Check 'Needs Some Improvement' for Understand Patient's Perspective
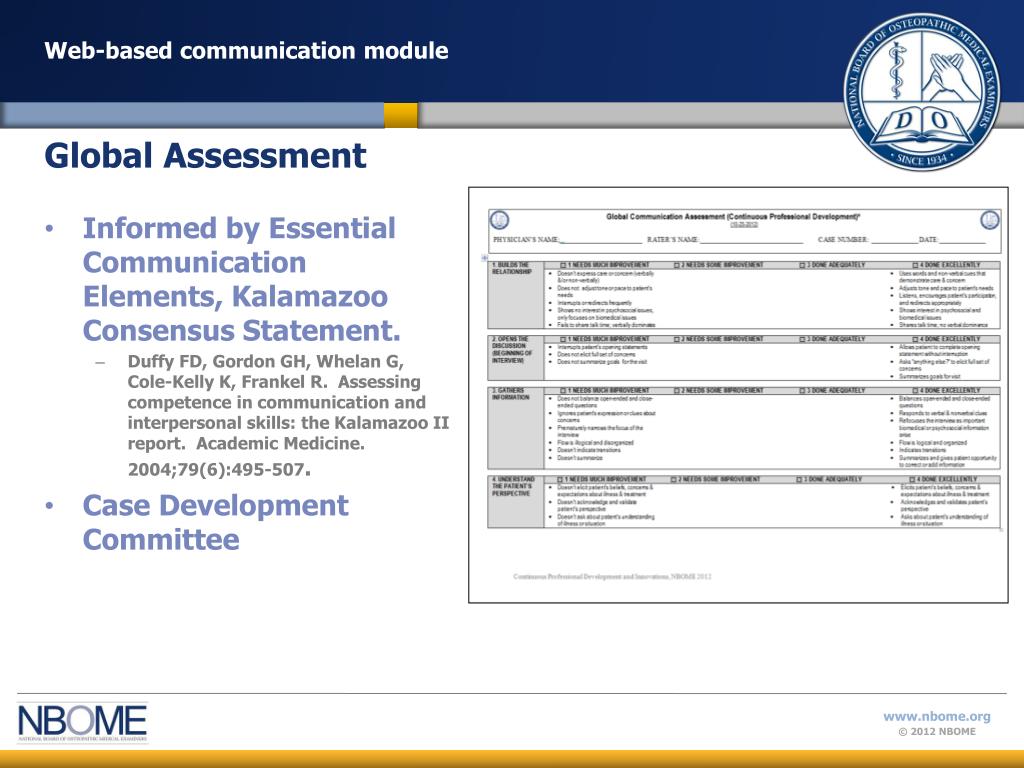The width and height of the screenshot is (1024, 768). pos(673,479)
